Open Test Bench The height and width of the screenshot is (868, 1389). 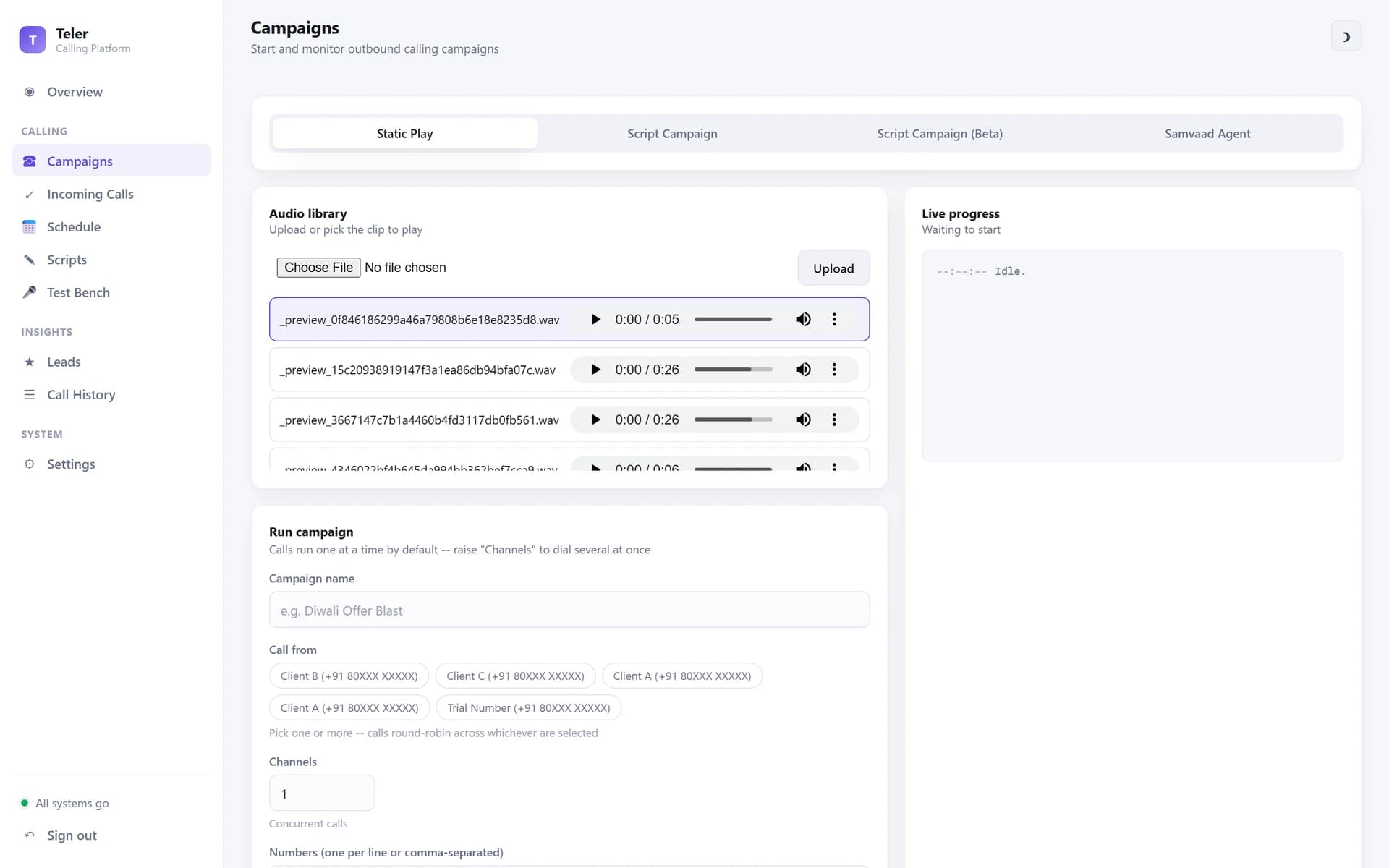(111, 292)
